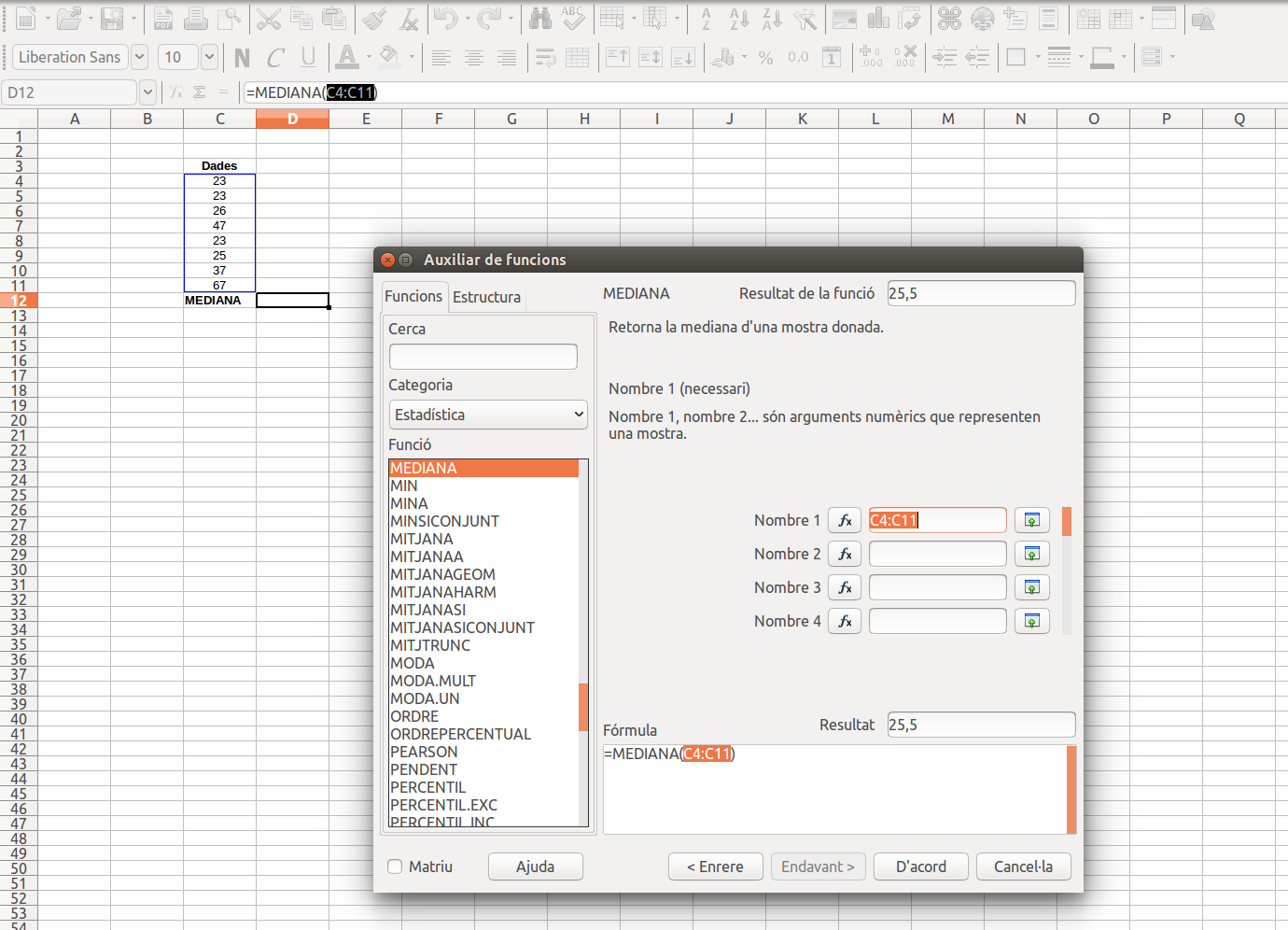
Task: Click the Export as PDF toolbar icon
Action: [x=163, y=19]
